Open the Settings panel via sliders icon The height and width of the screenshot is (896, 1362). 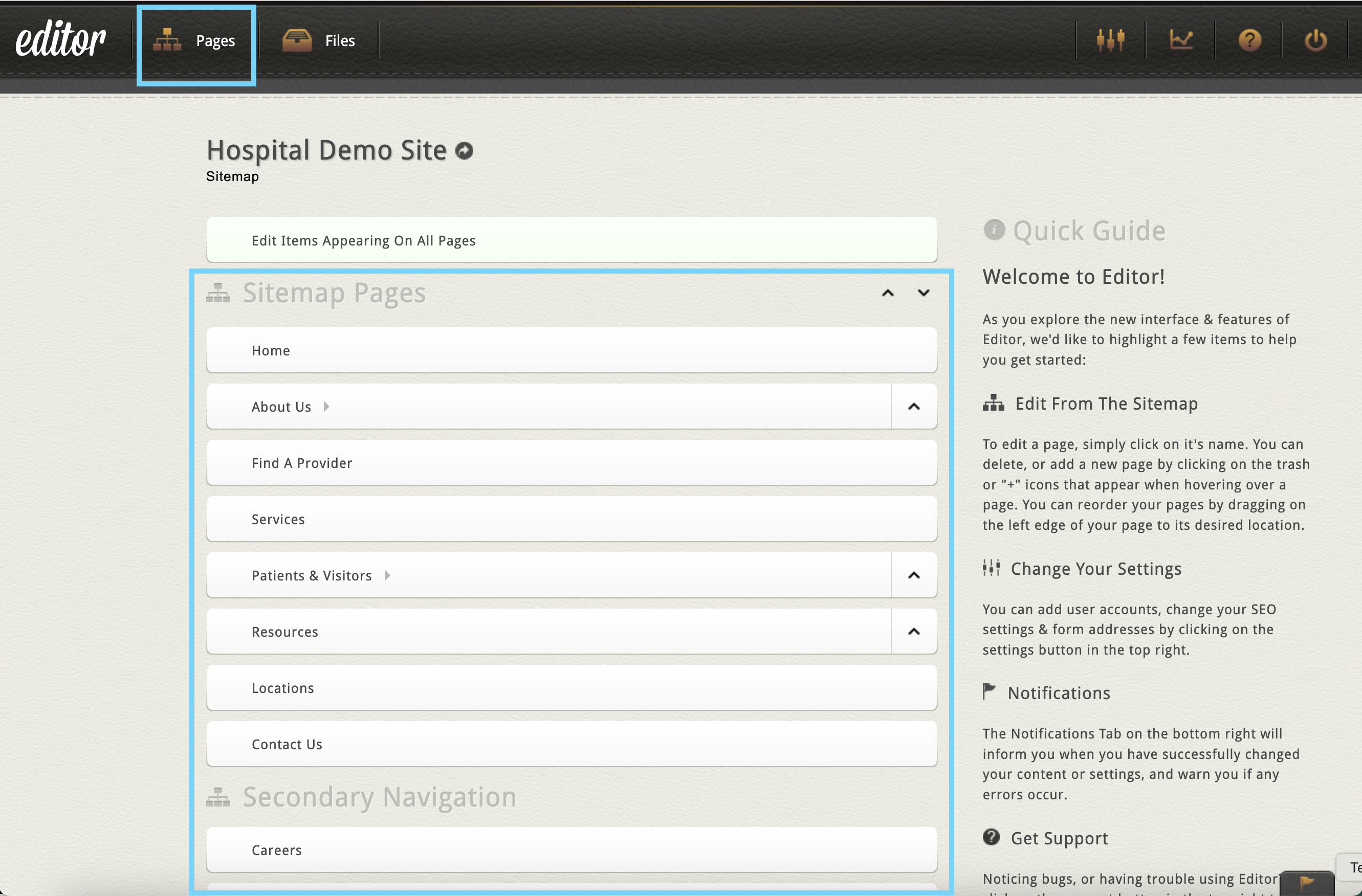1109,40
